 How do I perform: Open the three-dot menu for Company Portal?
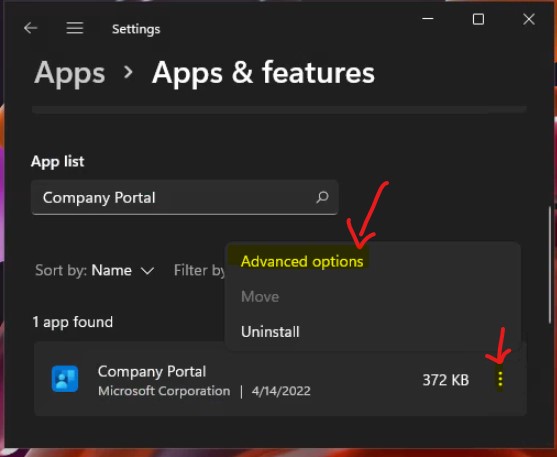pos(500,379)
